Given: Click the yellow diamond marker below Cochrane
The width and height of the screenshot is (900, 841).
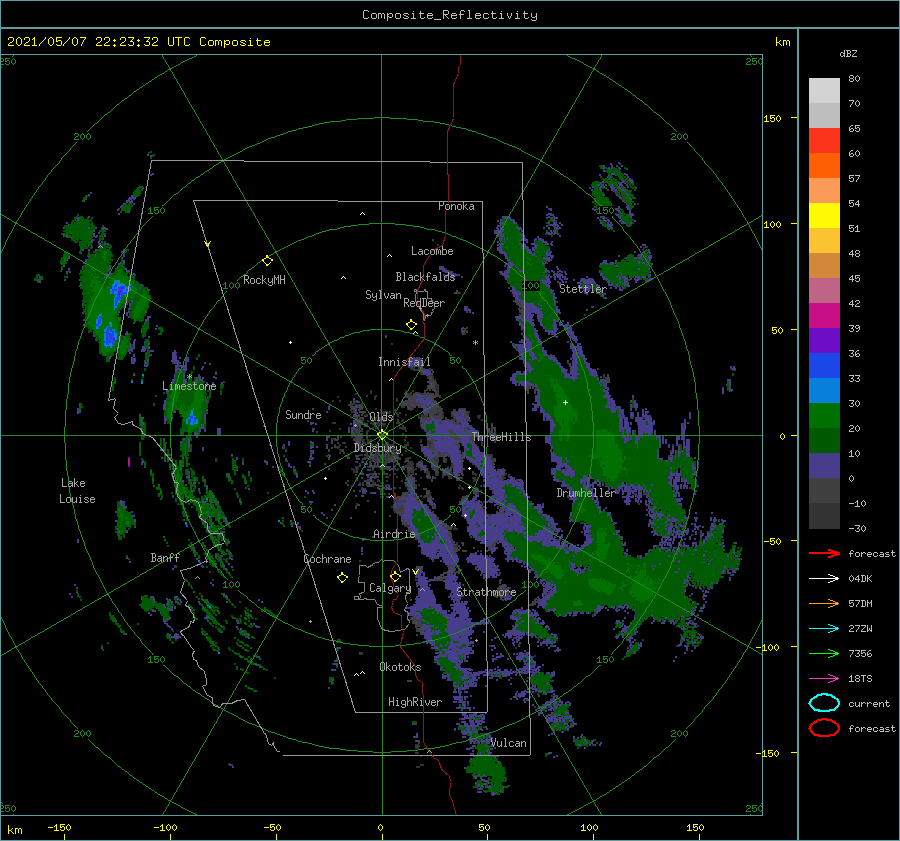Looking at the screenshot, I should [x=342, y=578].
